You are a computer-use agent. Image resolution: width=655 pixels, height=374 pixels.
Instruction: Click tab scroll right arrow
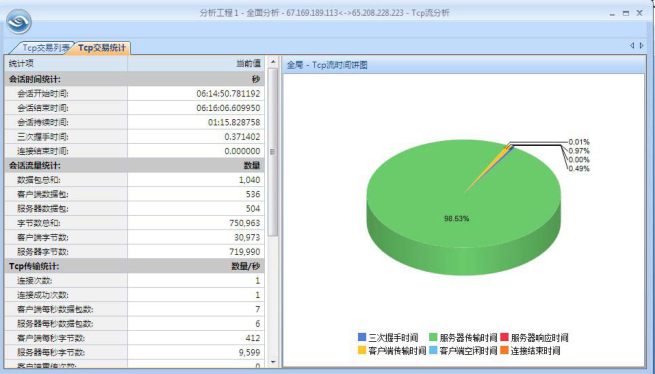tap(642, 46)
